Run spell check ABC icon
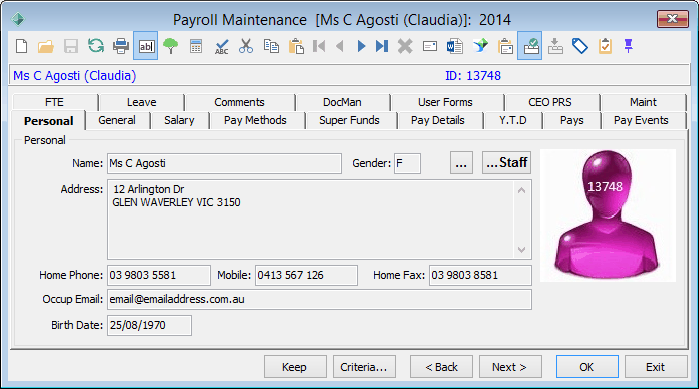The width and height of the screenshot is (699, 389). pos(221,46)
